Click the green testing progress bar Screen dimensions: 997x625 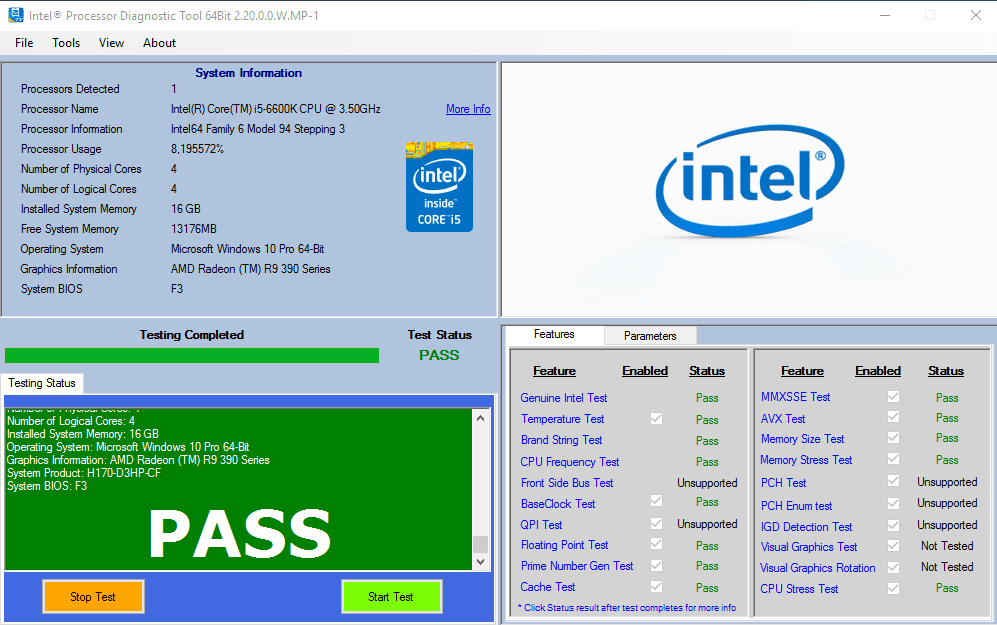[192, 355]
